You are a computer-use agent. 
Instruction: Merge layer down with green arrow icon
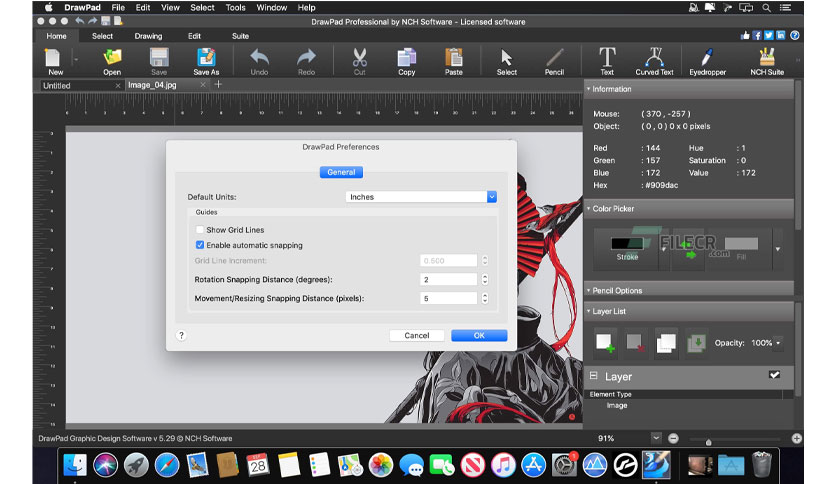coord(696,343)
